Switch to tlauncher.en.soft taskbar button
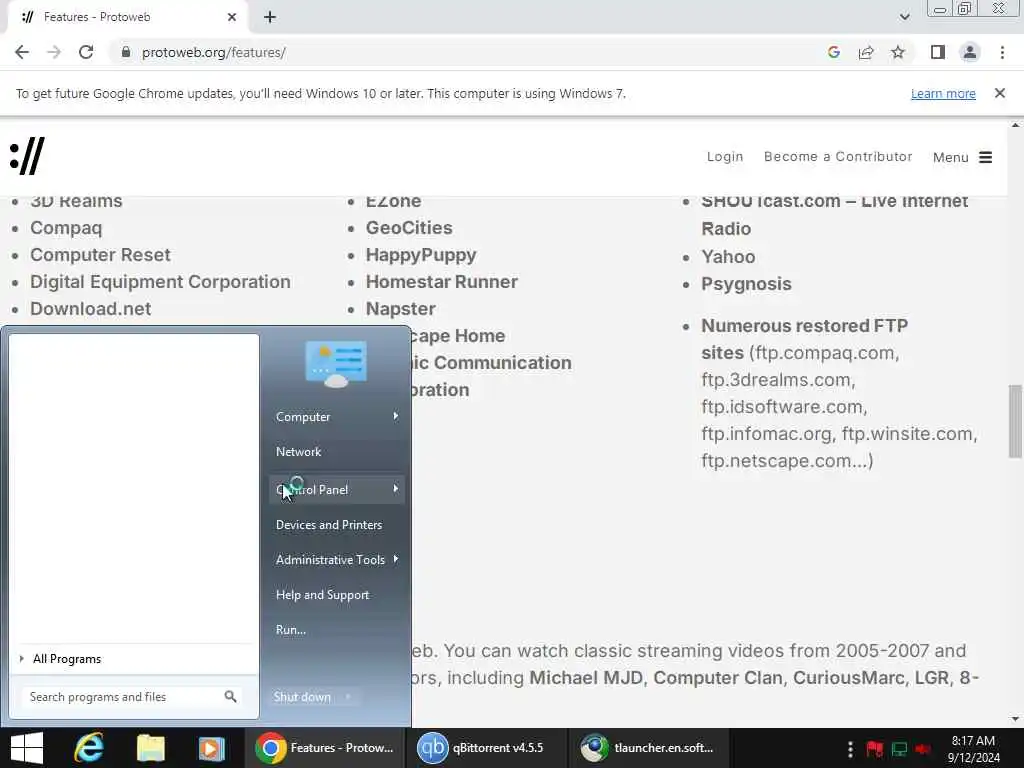 pyautogui.click(x=648, y=748)
